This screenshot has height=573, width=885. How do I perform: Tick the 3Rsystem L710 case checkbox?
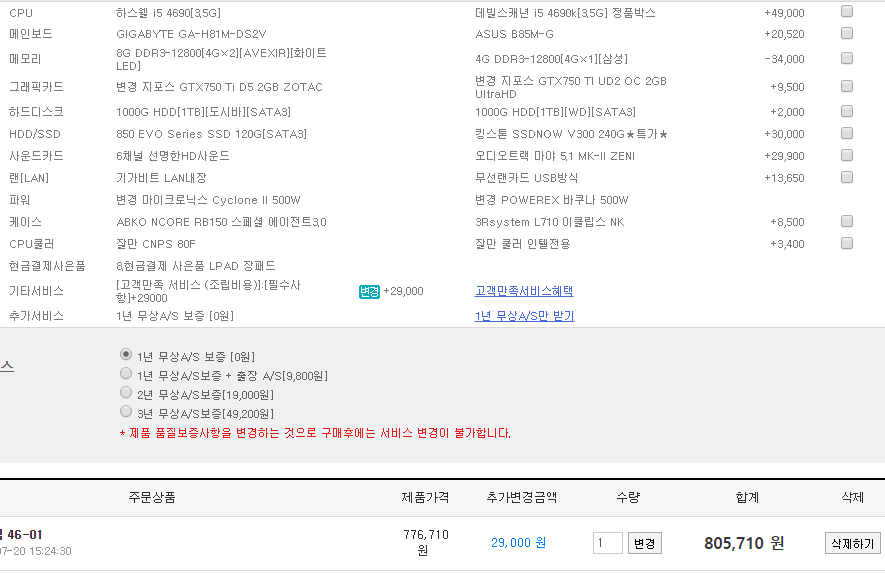click(847, 221)
